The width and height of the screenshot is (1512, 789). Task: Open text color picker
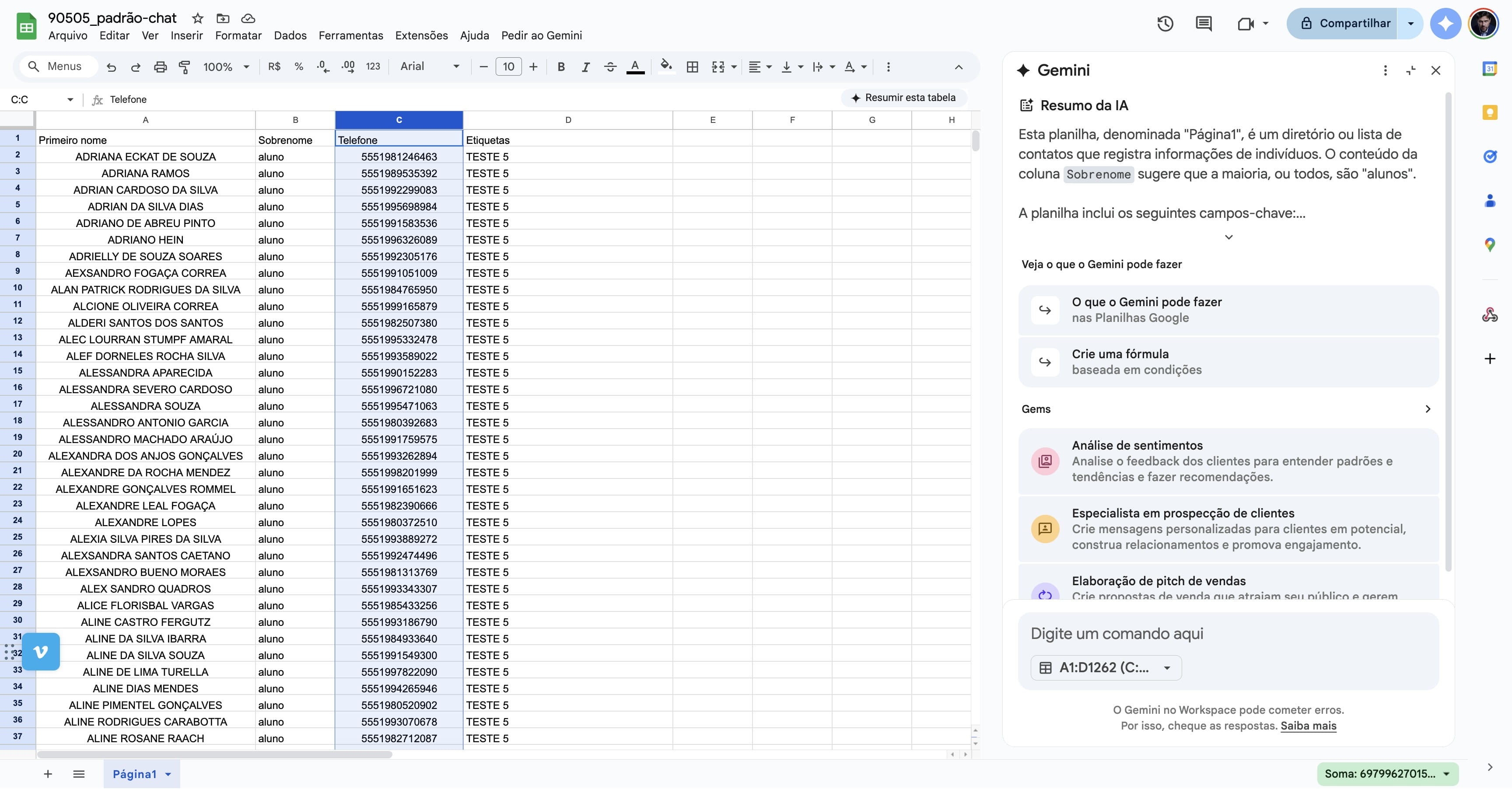(635, 67)
